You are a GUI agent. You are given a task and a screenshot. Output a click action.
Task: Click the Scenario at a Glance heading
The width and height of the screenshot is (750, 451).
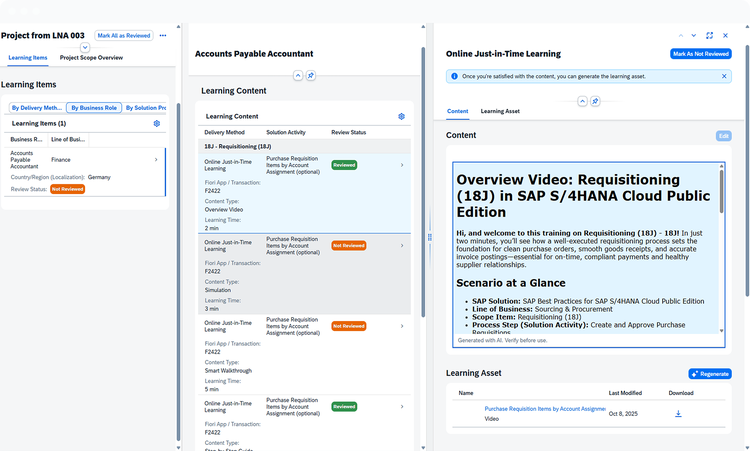pos(510,283)
